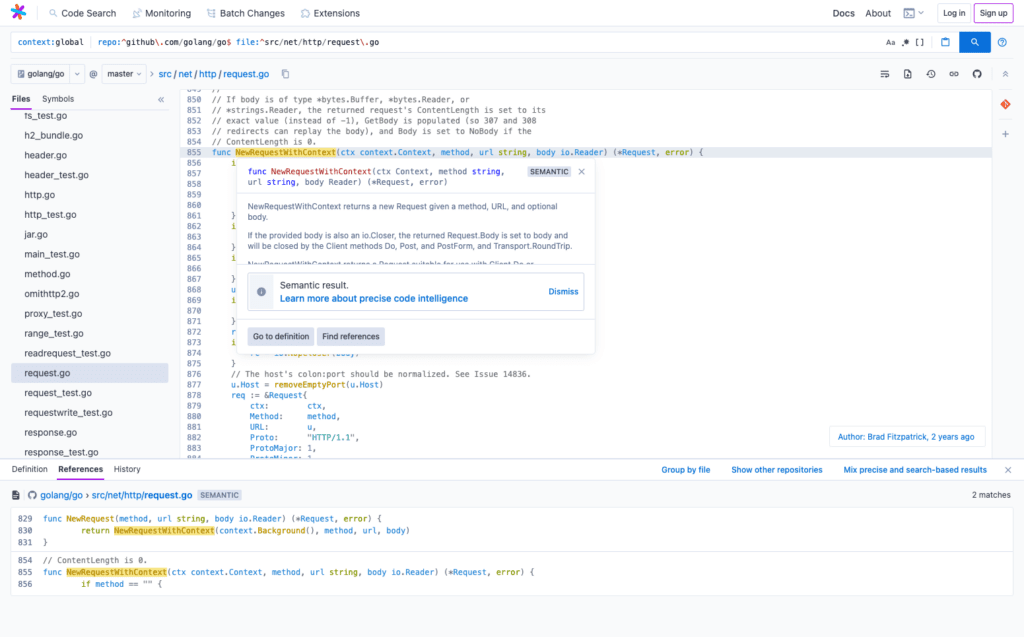
Task: Click context:global search context selector
Action: (x=50, y=42)
